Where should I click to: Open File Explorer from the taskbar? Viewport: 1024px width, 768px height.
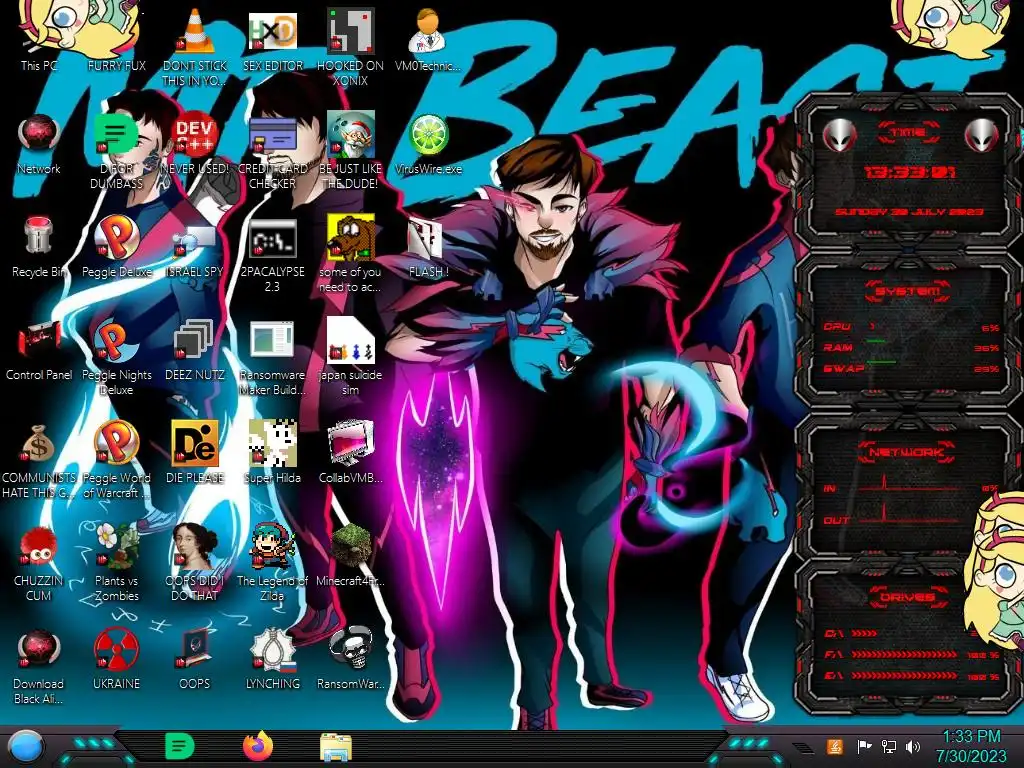(x=336, y=747)
